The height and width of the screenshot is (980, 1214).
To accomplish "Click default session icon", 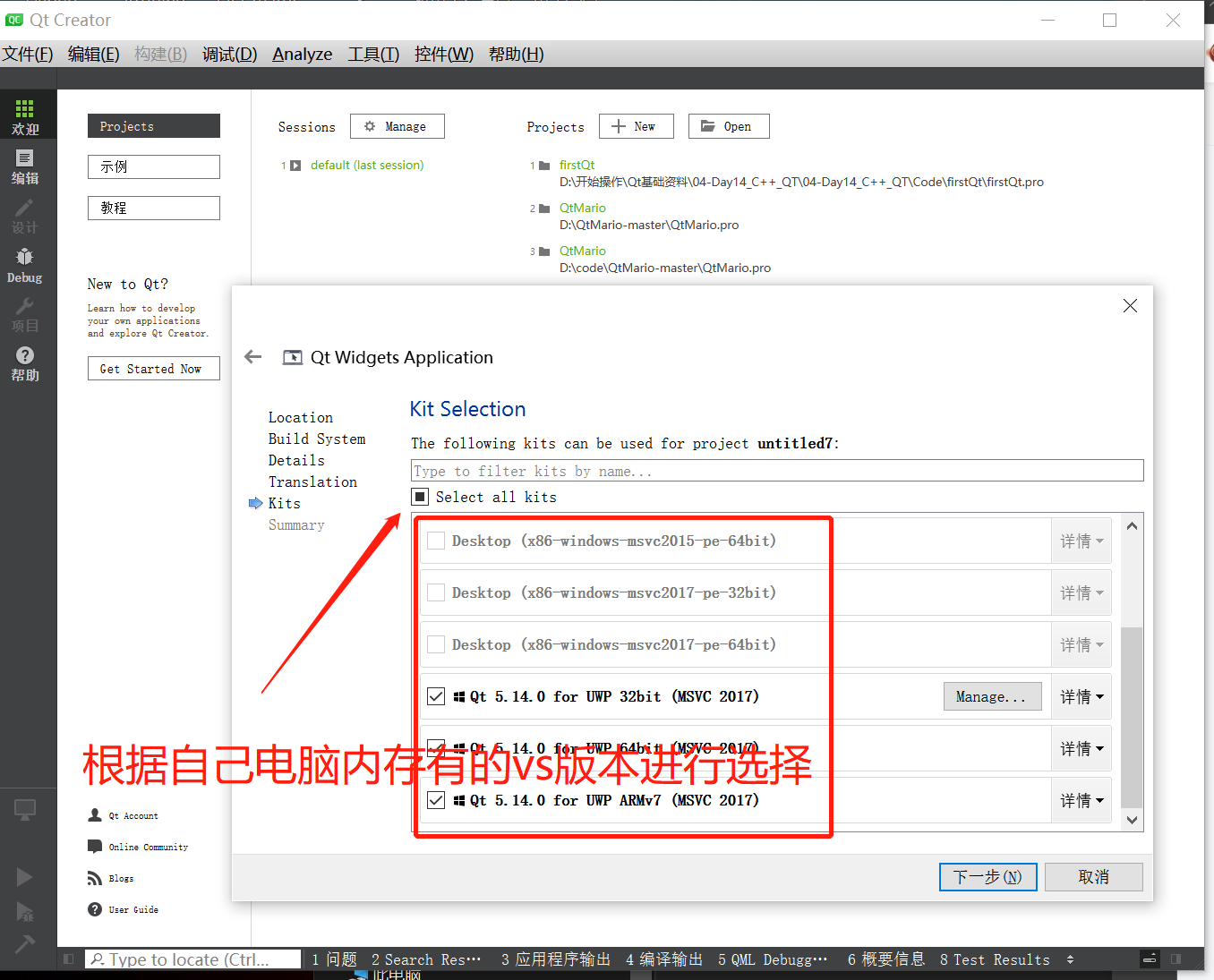I will pyautogui.click(x=295, y=166).
